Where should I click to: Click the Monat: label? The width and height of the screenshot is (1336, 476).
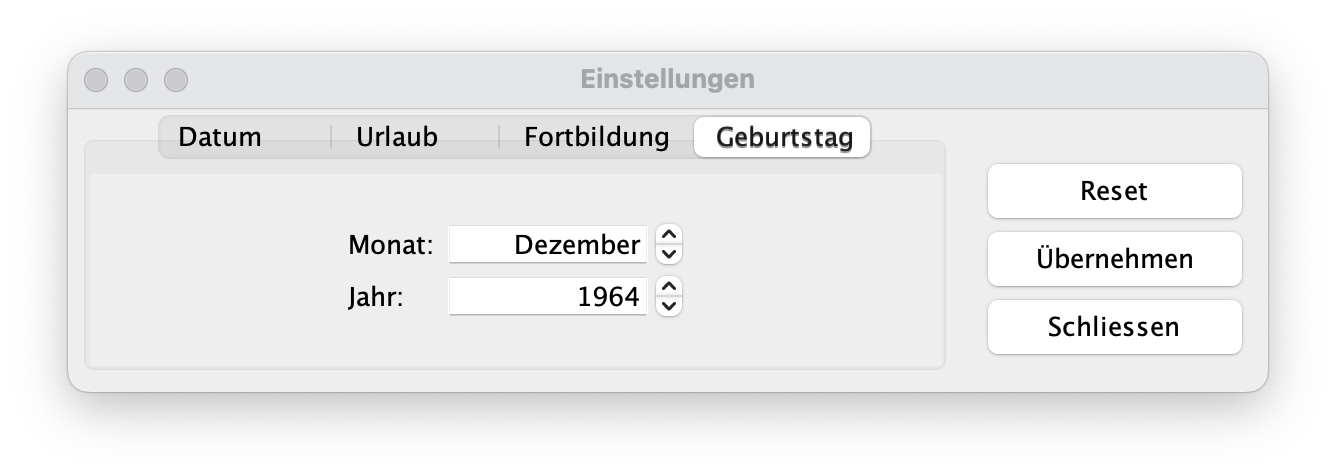click(391, 245)
